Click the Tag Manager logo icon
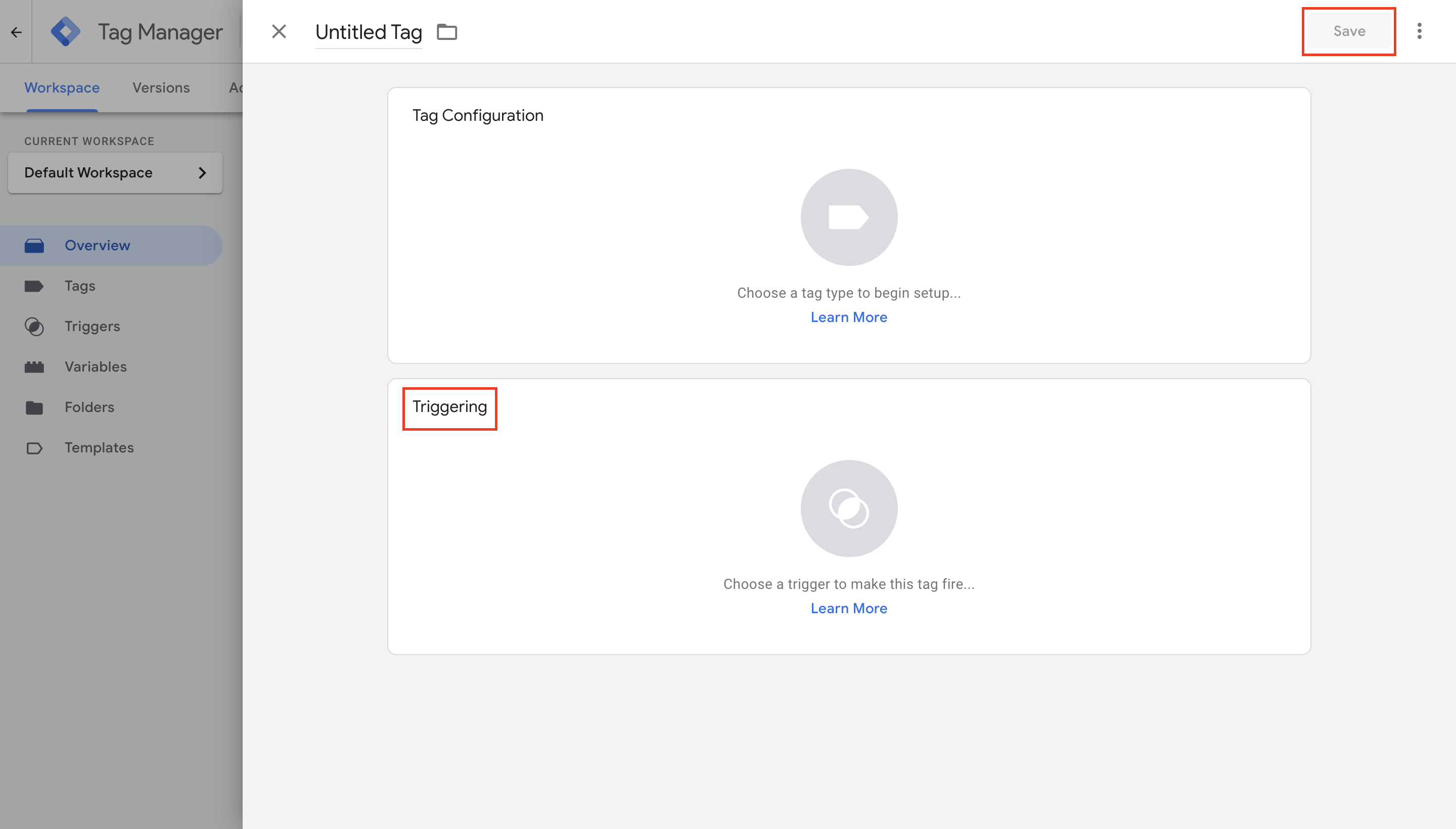The image size is (1456, 829). point(65,32)
